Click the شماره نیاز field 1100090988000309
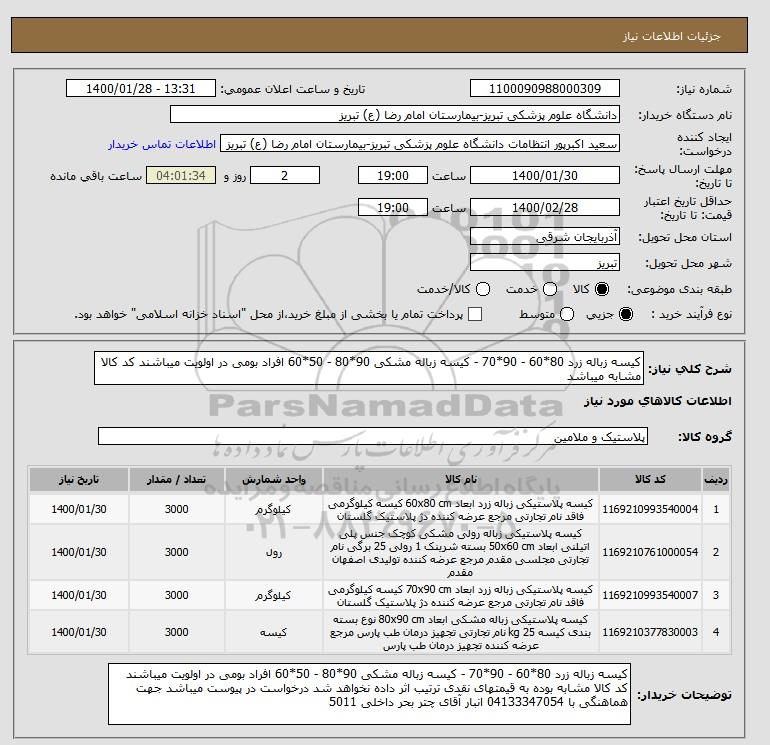The width and height of the screenshot is (770, 745). tap(545, 88)
